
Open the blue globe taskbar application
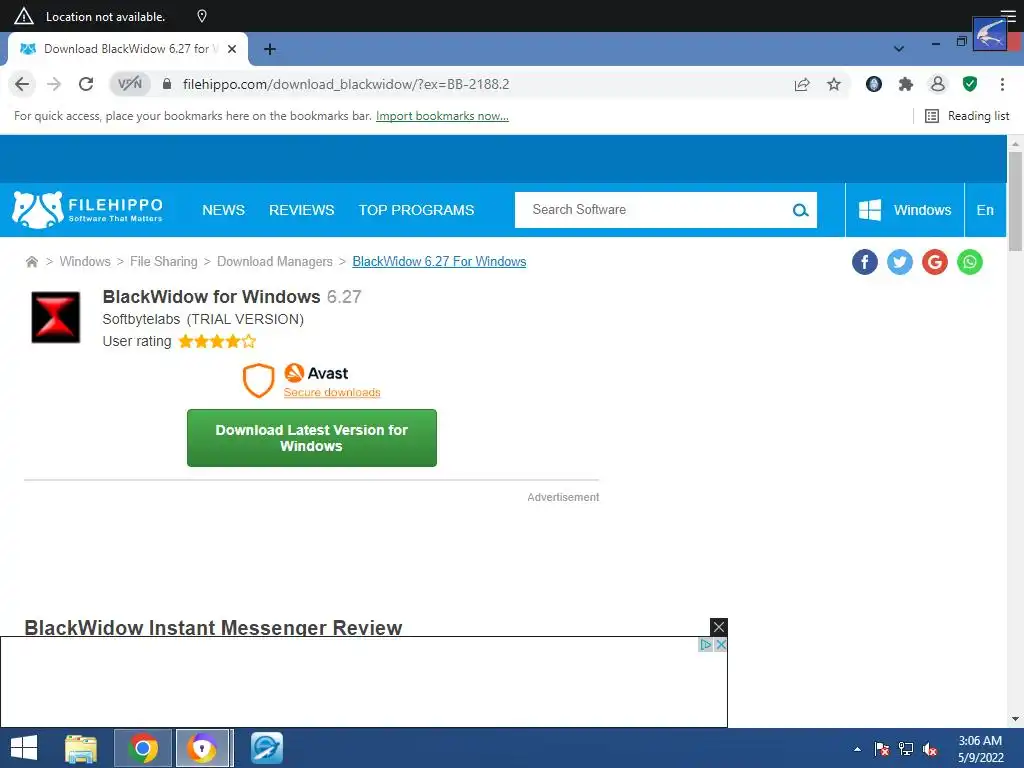pos(267,748)
